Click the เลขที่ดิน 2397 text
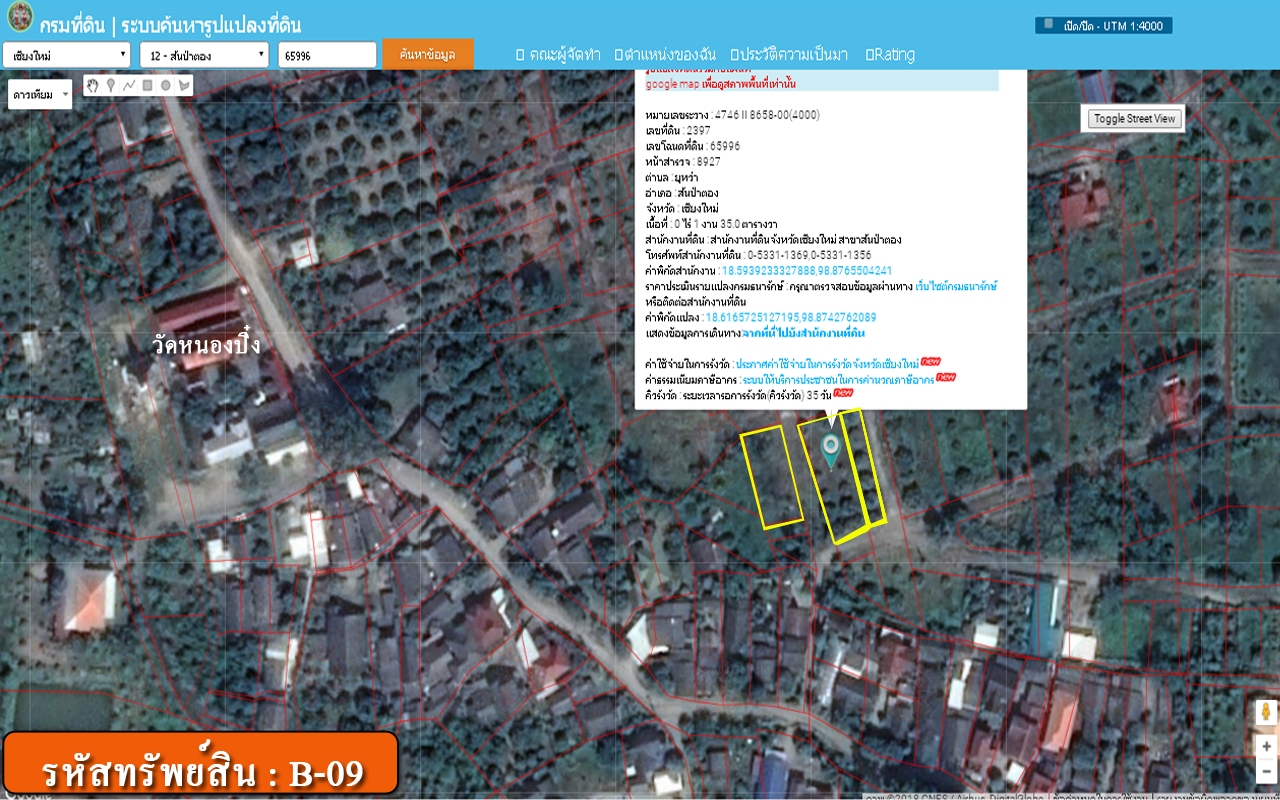 (x=678, y=131)
